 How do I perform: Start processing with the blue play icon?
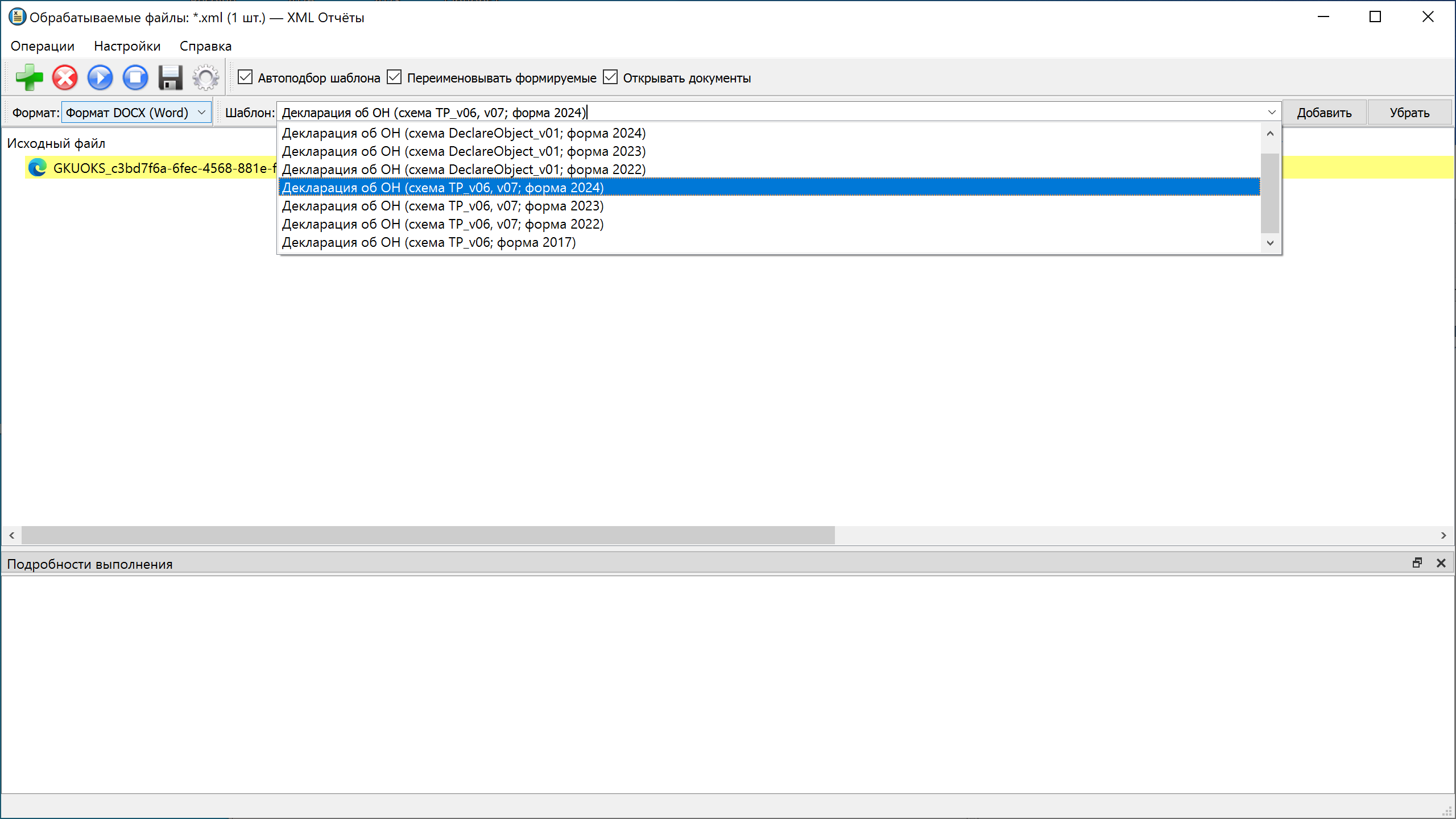(x=100, y=77)
